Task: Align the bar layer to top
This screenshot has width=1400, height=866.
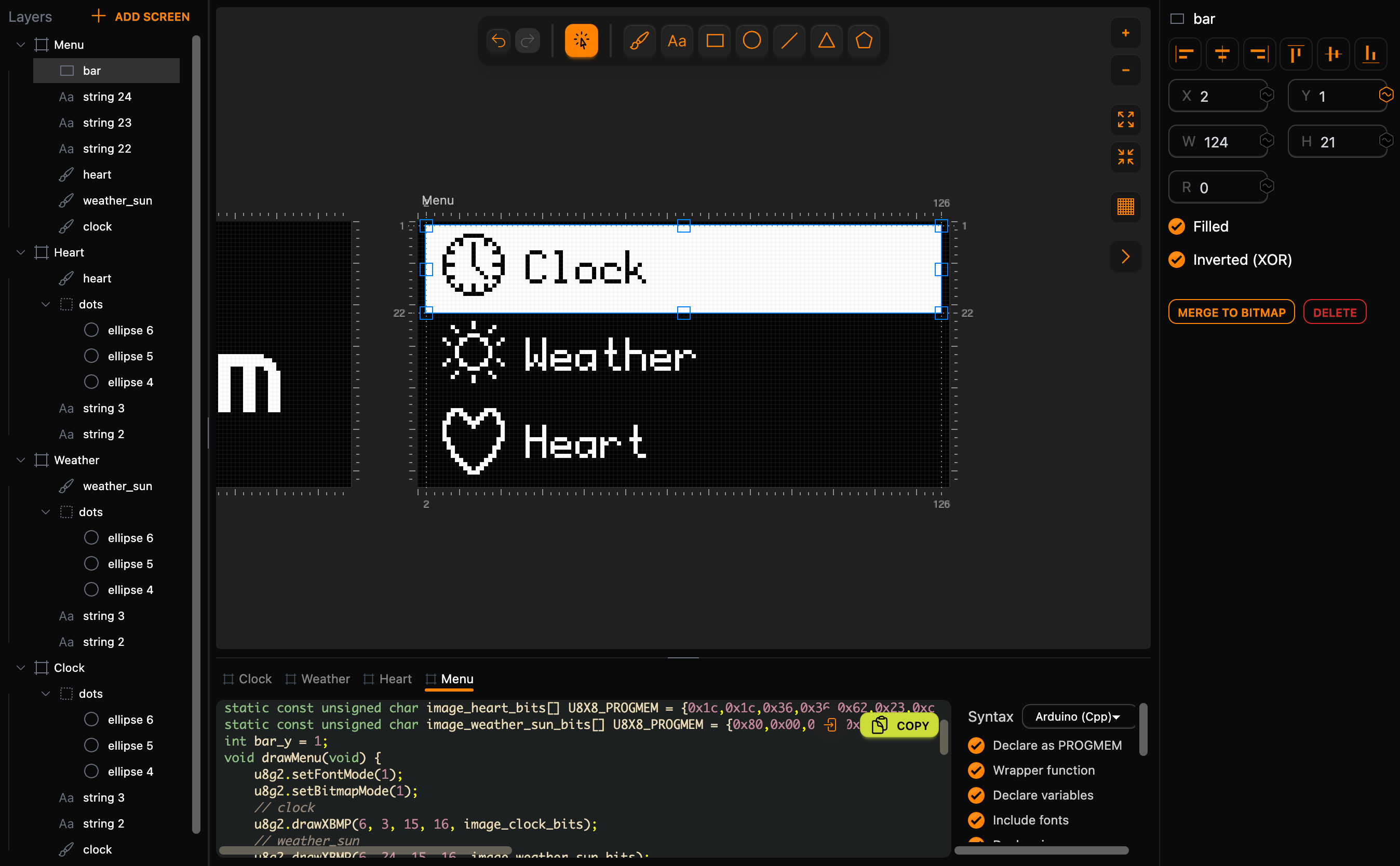Action: [x=1296, y=55]
